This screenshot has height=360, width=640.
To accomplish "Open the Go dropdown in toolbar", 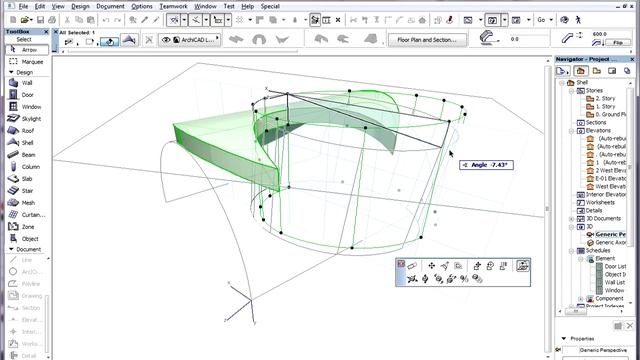I will pos(551,20).
